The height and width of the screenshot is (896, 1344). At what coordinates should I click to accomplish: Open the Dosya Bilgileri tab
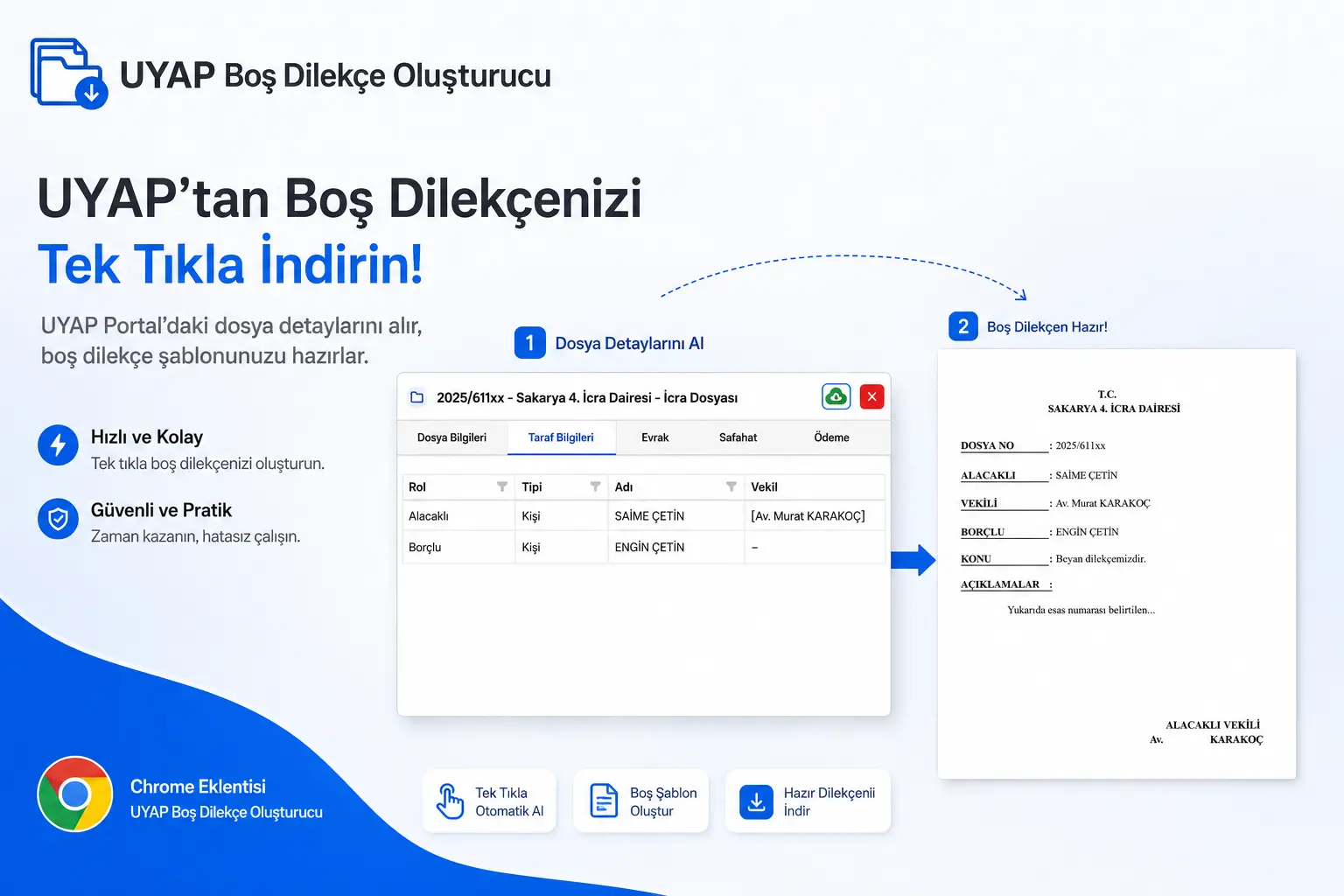451,437
